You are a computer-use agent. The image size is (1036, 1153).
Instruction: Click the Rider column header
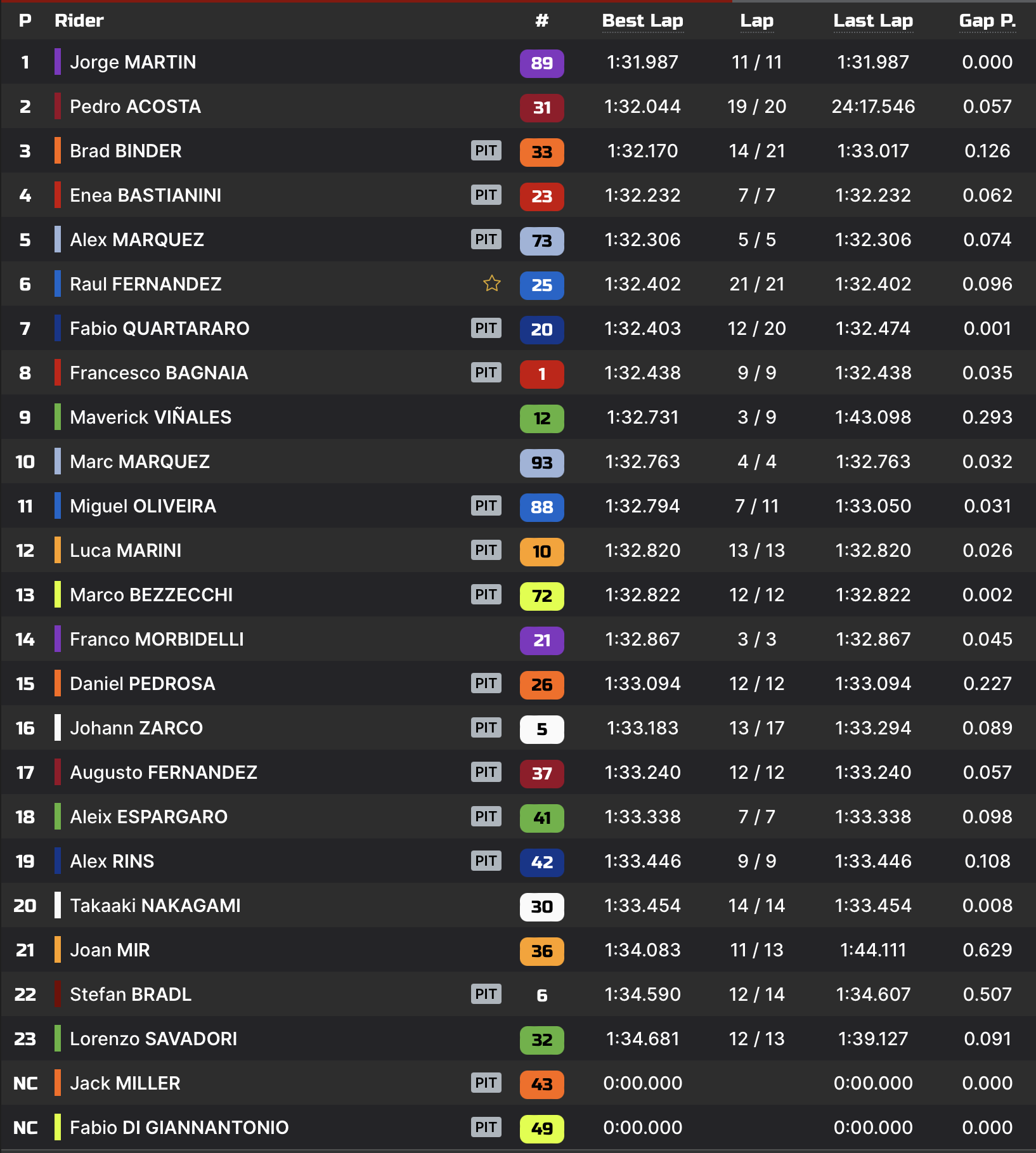pos(79,20)
